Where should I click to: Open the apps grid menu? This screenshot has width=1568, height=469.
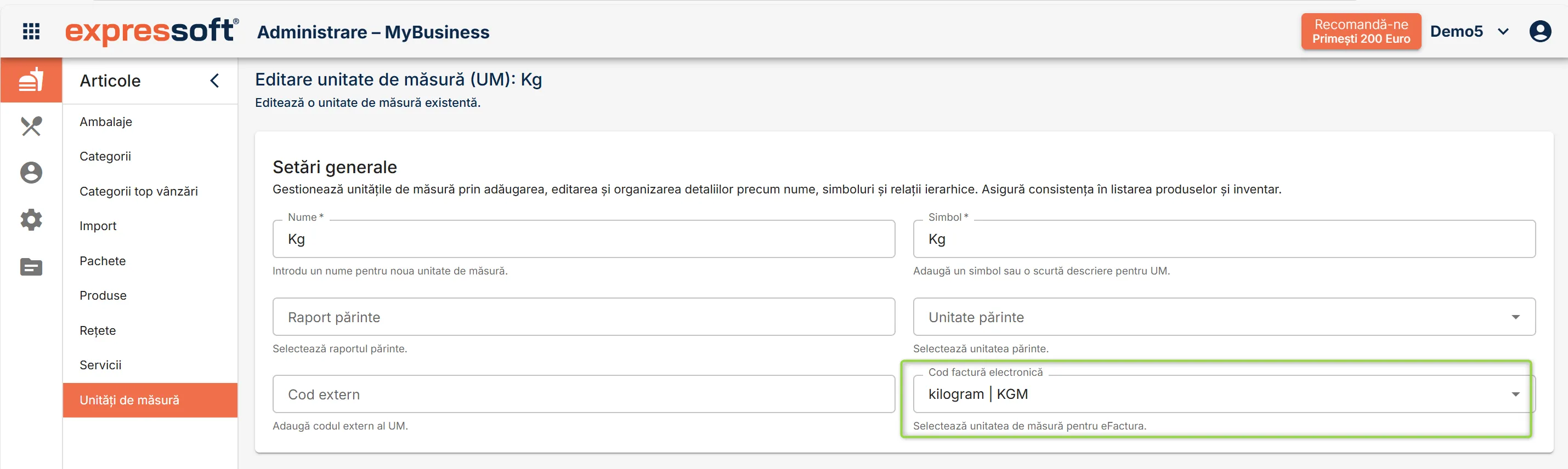(x=31, y=31)
